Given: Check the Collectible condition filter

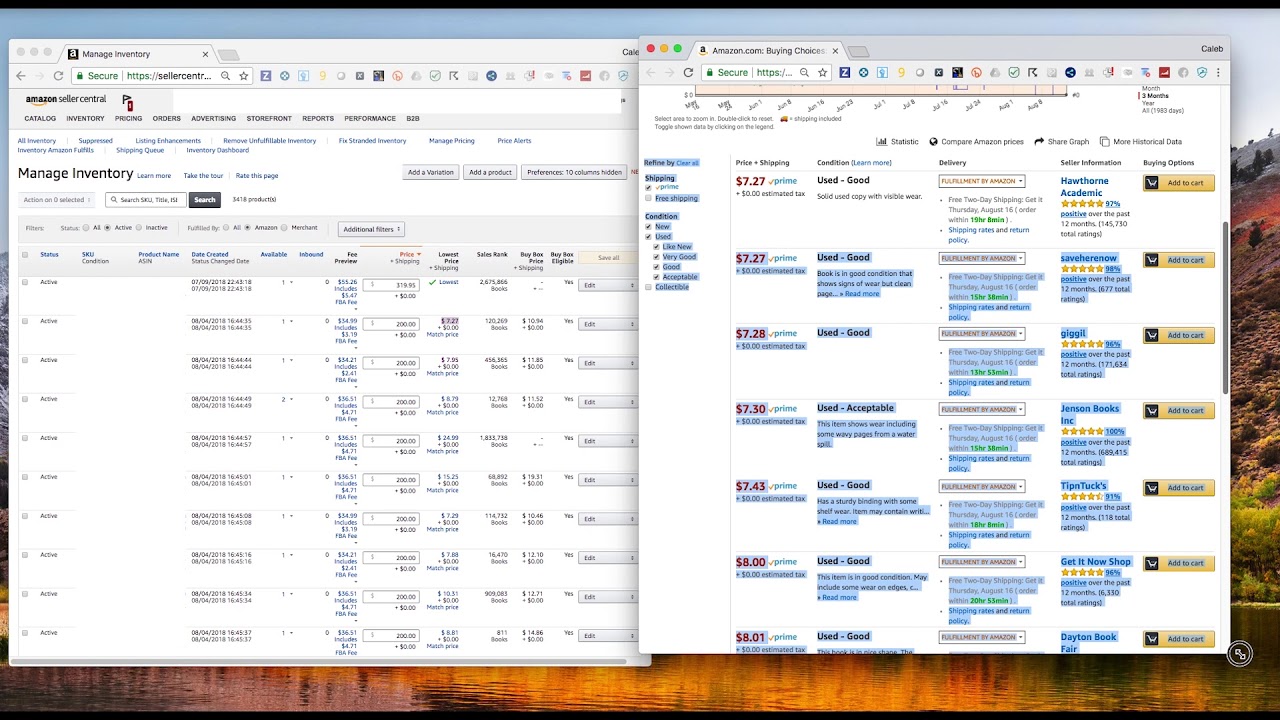Looking at the screenshot, I should pos(648,287).
